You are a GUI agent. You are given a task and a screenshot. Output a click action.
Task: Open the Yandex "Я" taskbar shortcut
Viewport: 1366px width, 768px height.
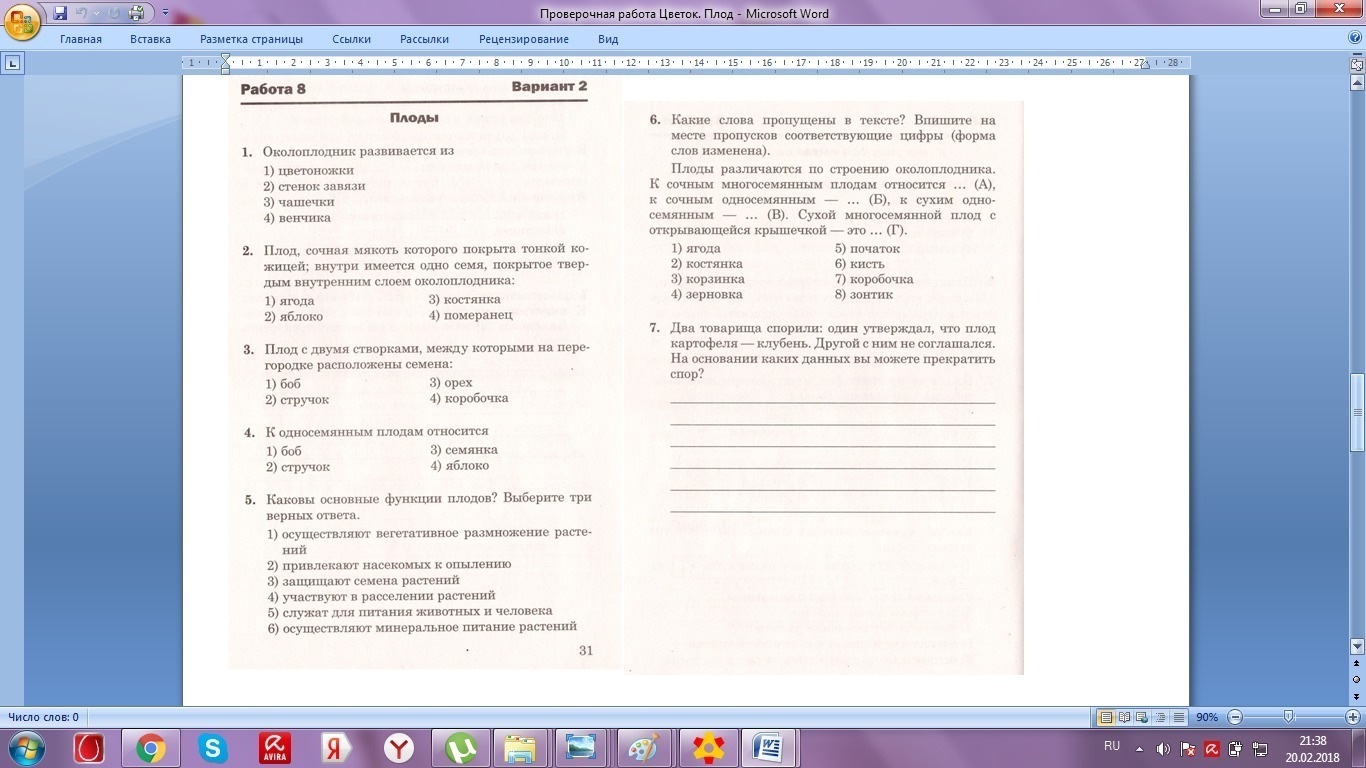(x=337, y=748)
